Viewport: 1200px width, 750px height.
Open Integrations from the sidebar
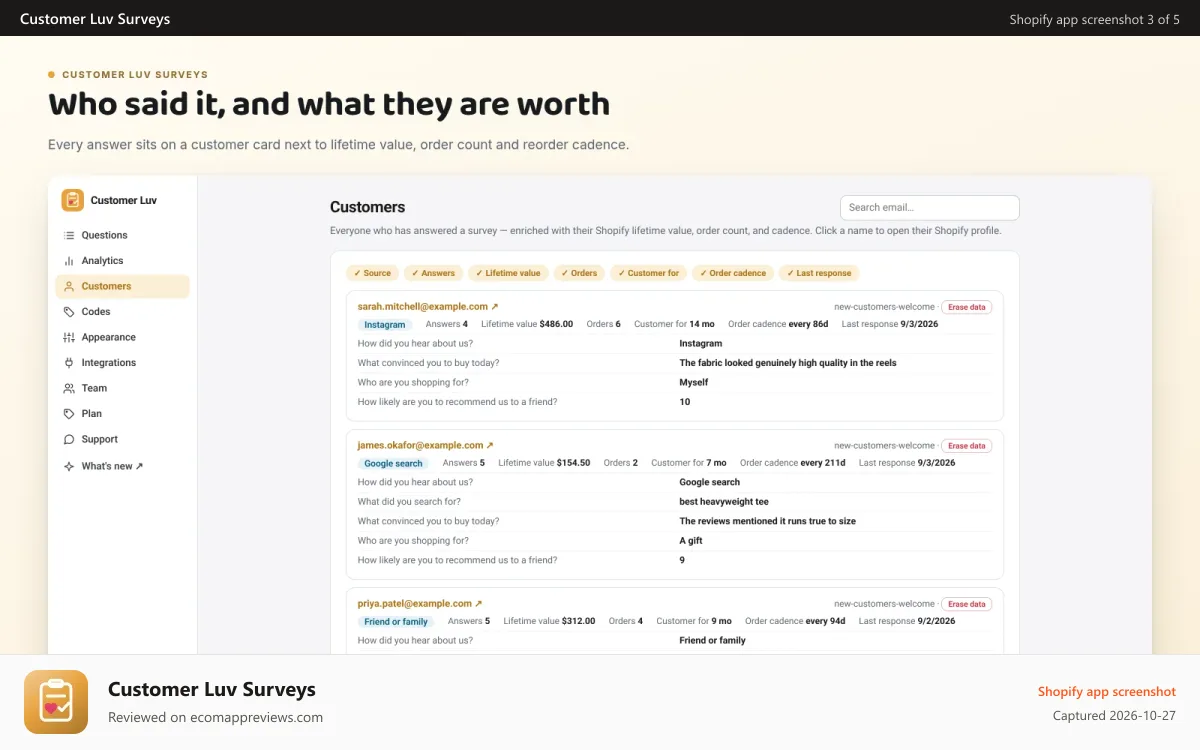[x=122, y=363]
